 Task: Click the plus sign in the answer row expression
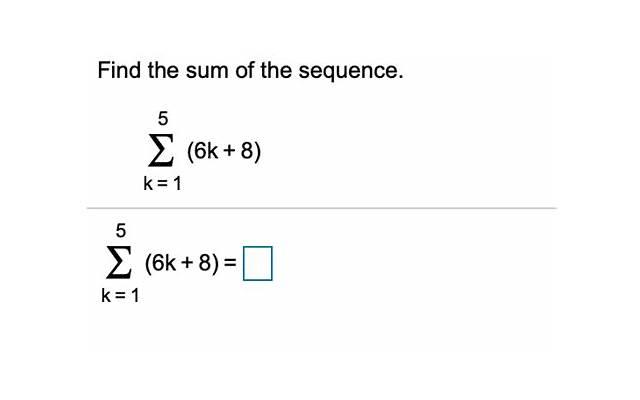(187, 263)
